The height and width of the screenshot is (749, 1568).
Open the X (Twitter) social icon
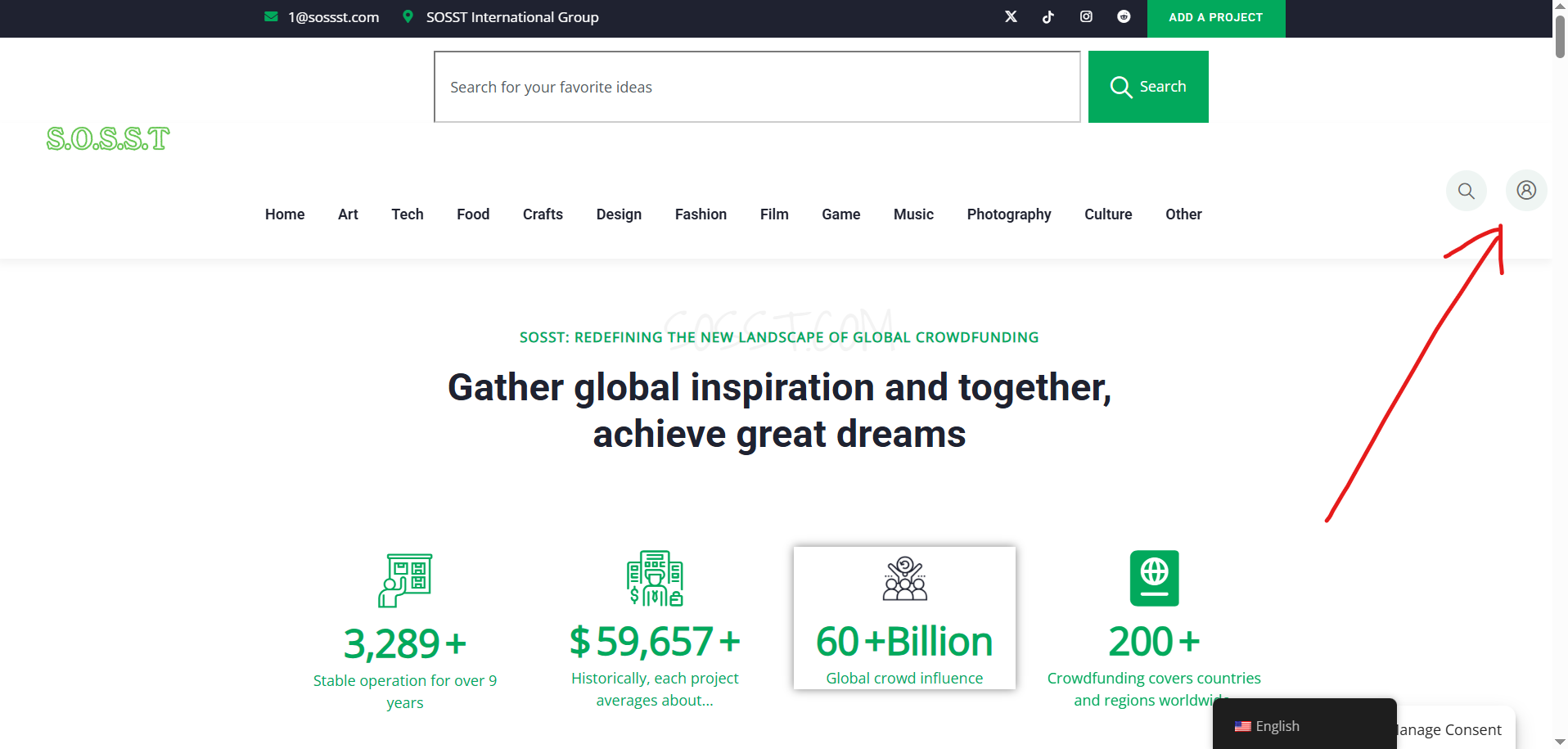point(1011,16)
